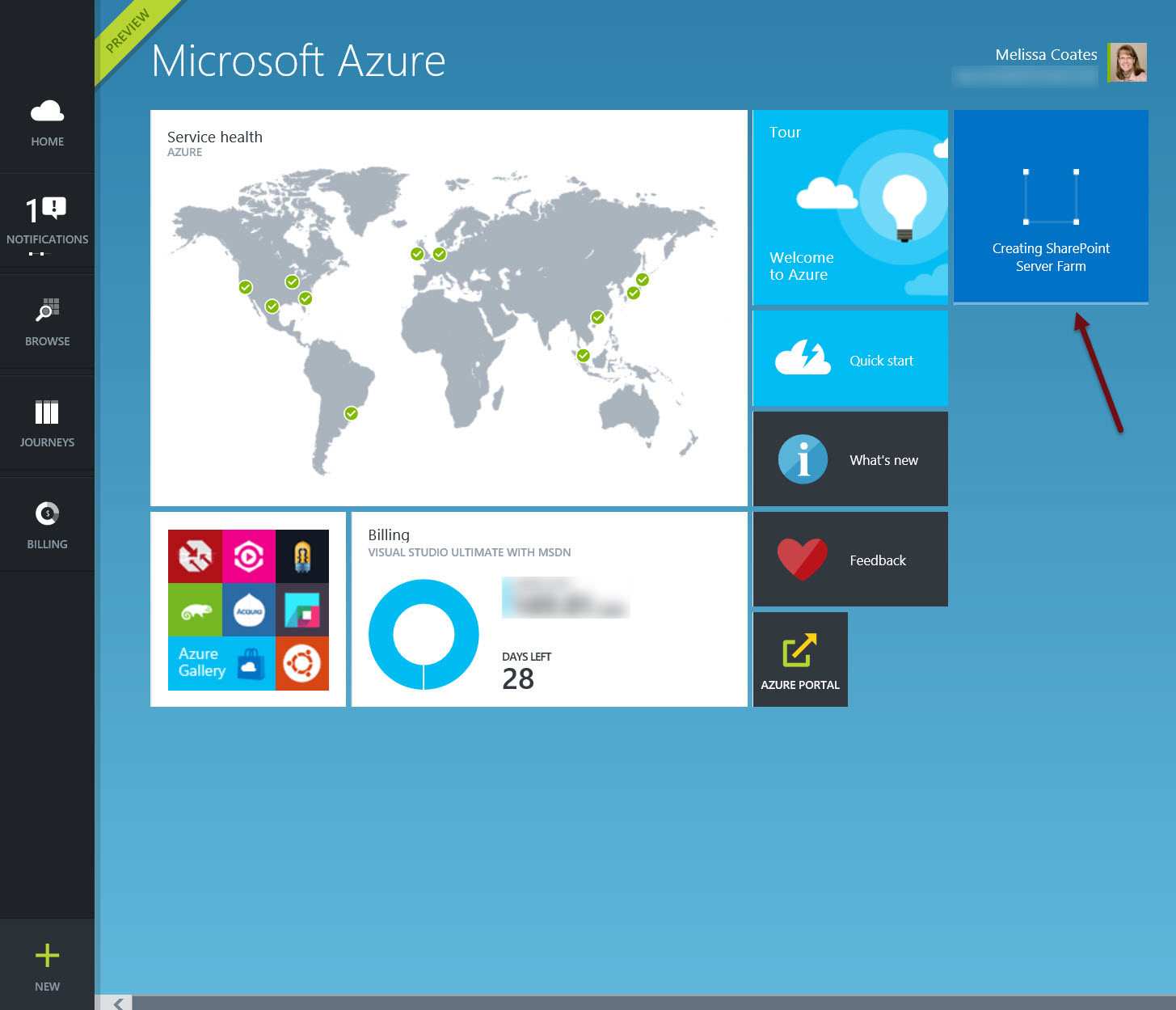Click the Microsoft Azure heading
The width and height of the screenshot is (1176, 1010).
pos(298,61)
